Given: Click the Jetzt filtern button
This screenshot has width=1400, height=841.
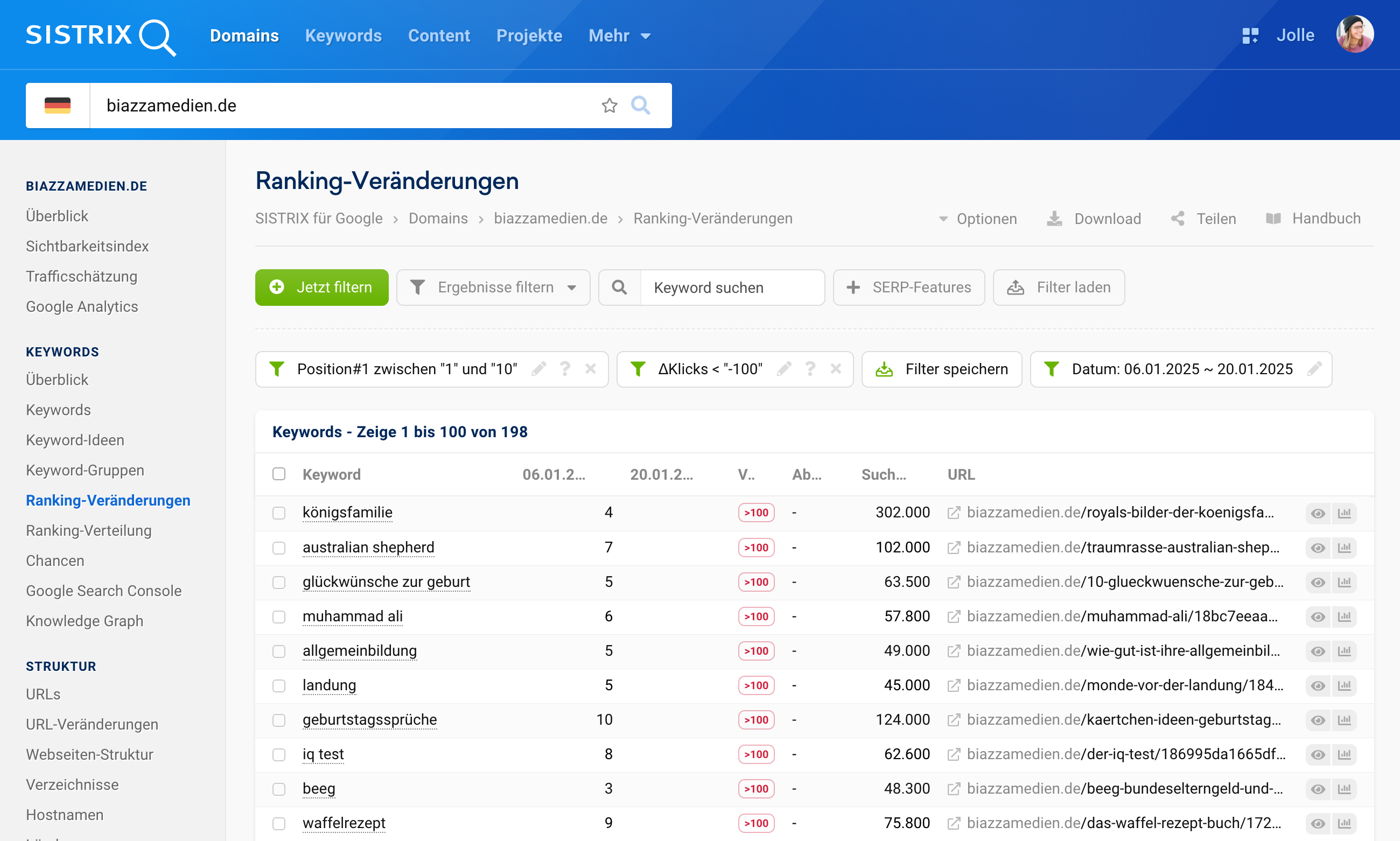Looking at the screenshot, I should pyautogui.click(x=321, y=288).
